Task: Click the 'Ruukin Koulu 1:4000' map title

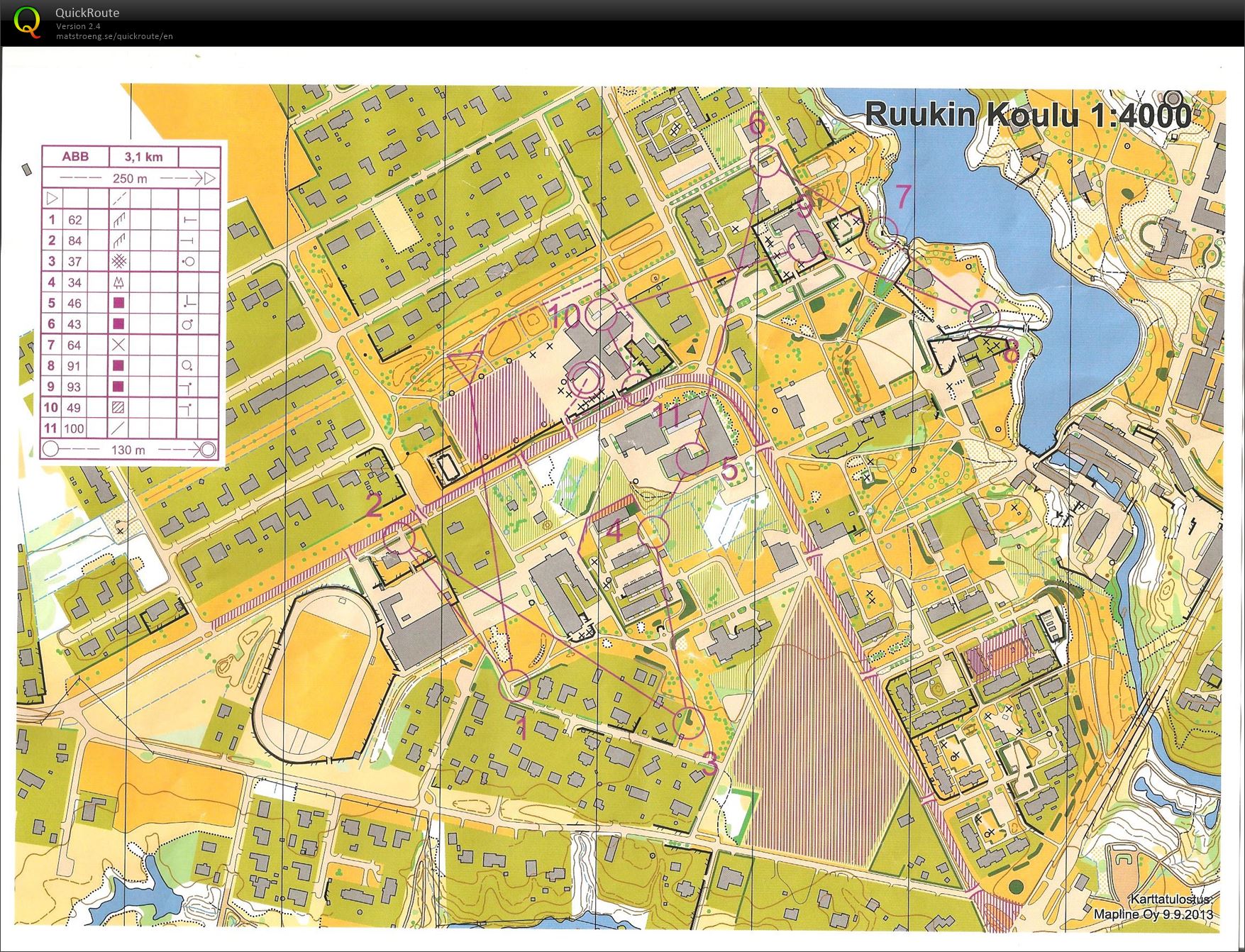Action: pos(1028,115)
